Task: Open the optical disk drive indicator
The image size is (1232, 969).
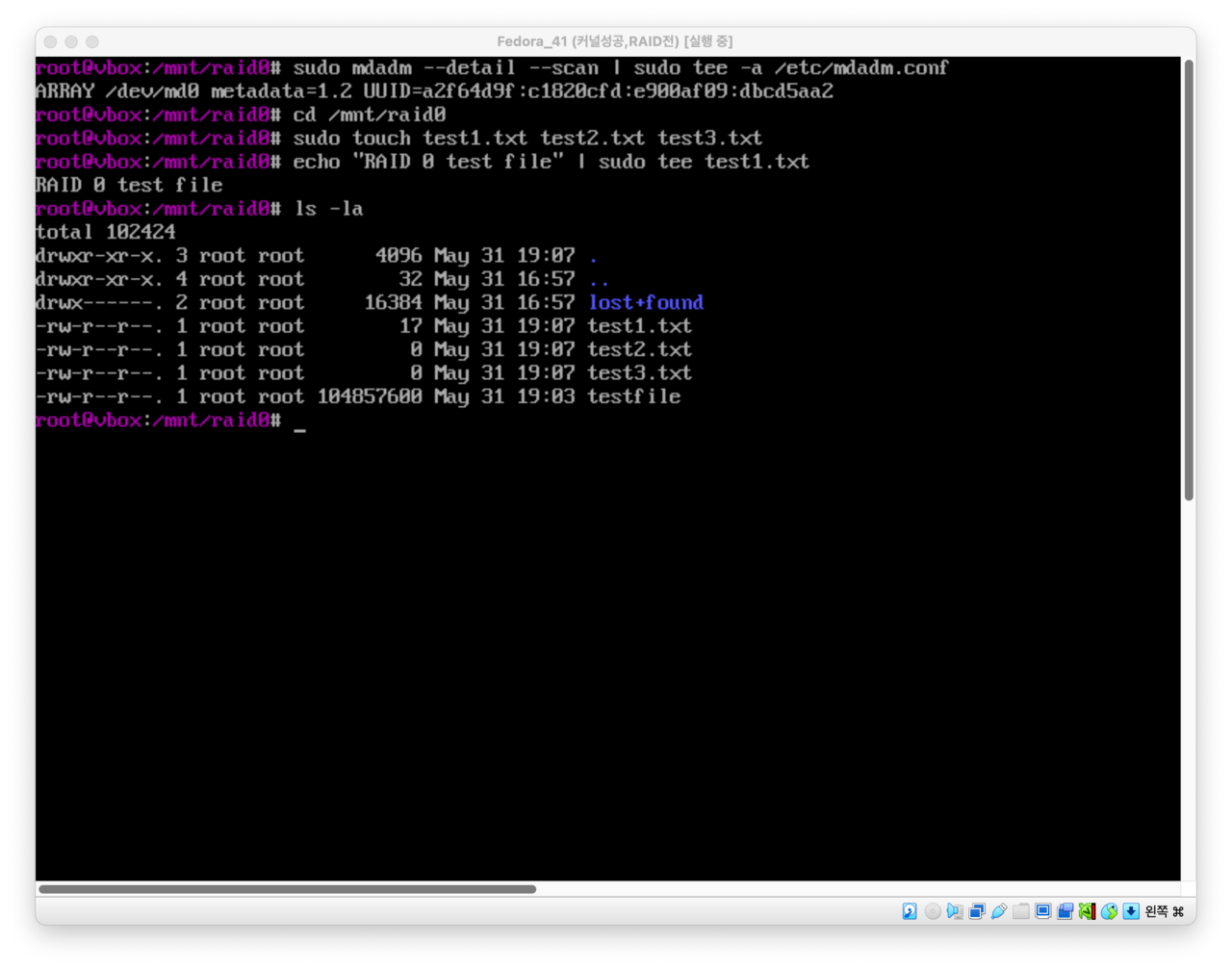Action: tap(933, 910)
